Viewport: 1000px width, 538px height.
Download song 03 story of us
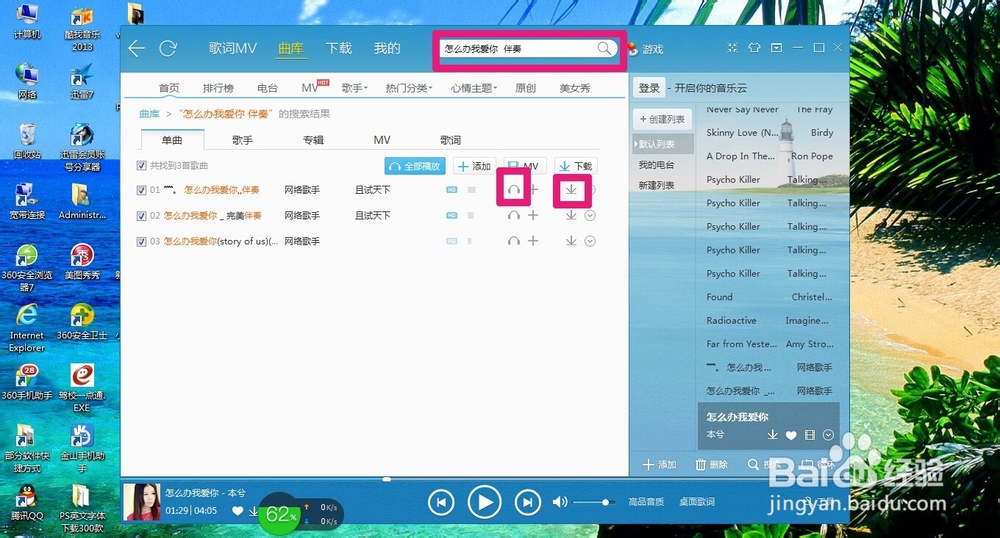(x=571, y=241)
